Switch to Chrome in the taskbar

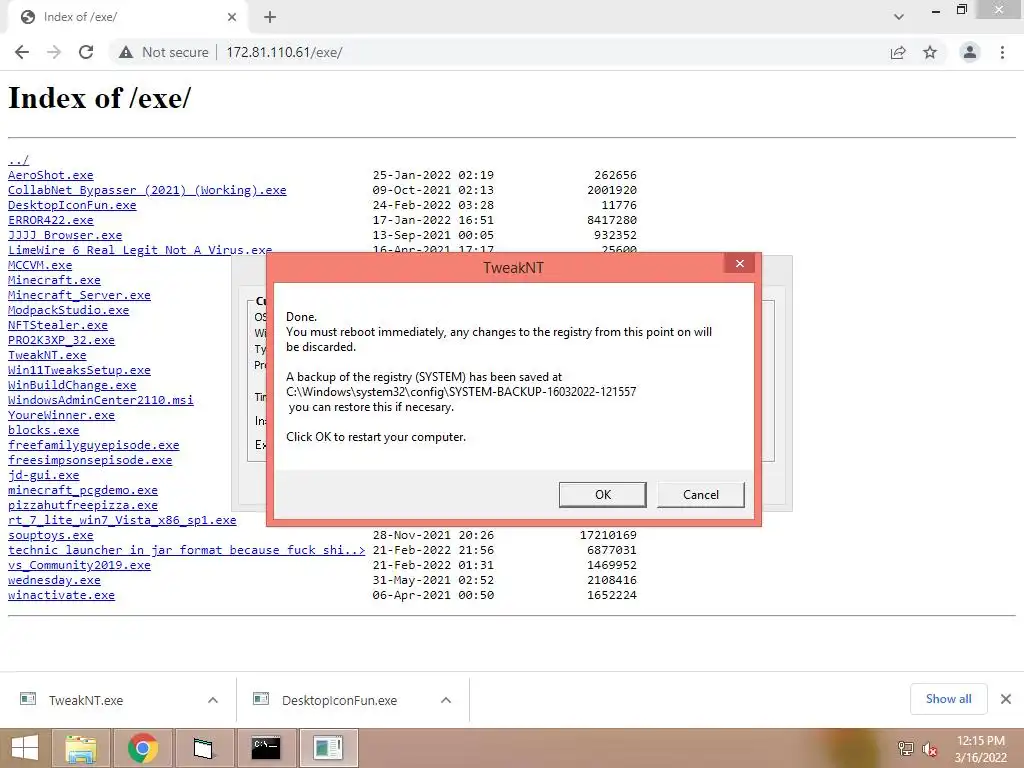[142, 748]
